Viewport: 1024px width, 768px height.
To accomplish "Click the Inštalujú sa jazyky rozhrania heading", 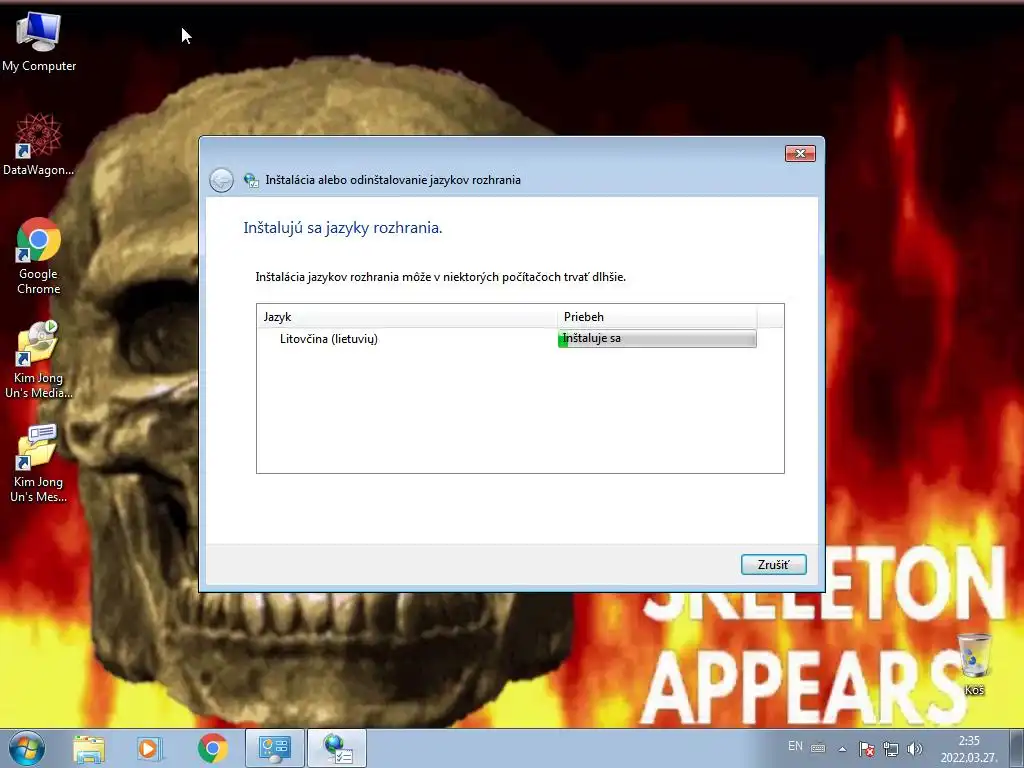I will click(x=343, y=228).
